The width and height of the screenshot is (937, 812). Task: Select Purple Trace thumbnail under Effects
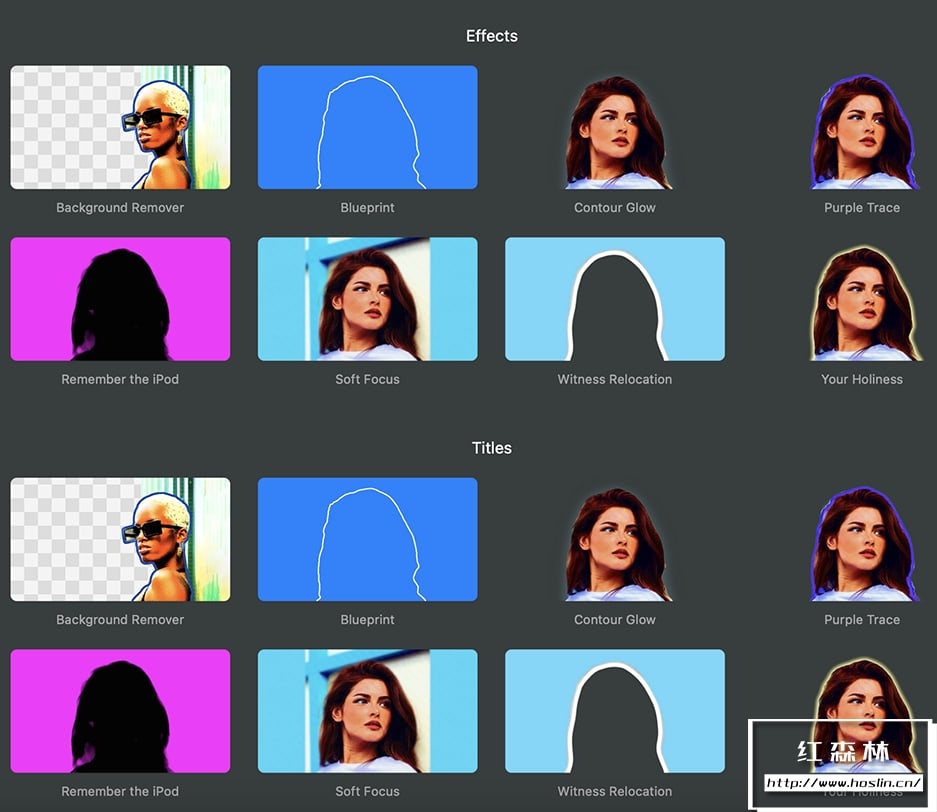click(862, 127)
